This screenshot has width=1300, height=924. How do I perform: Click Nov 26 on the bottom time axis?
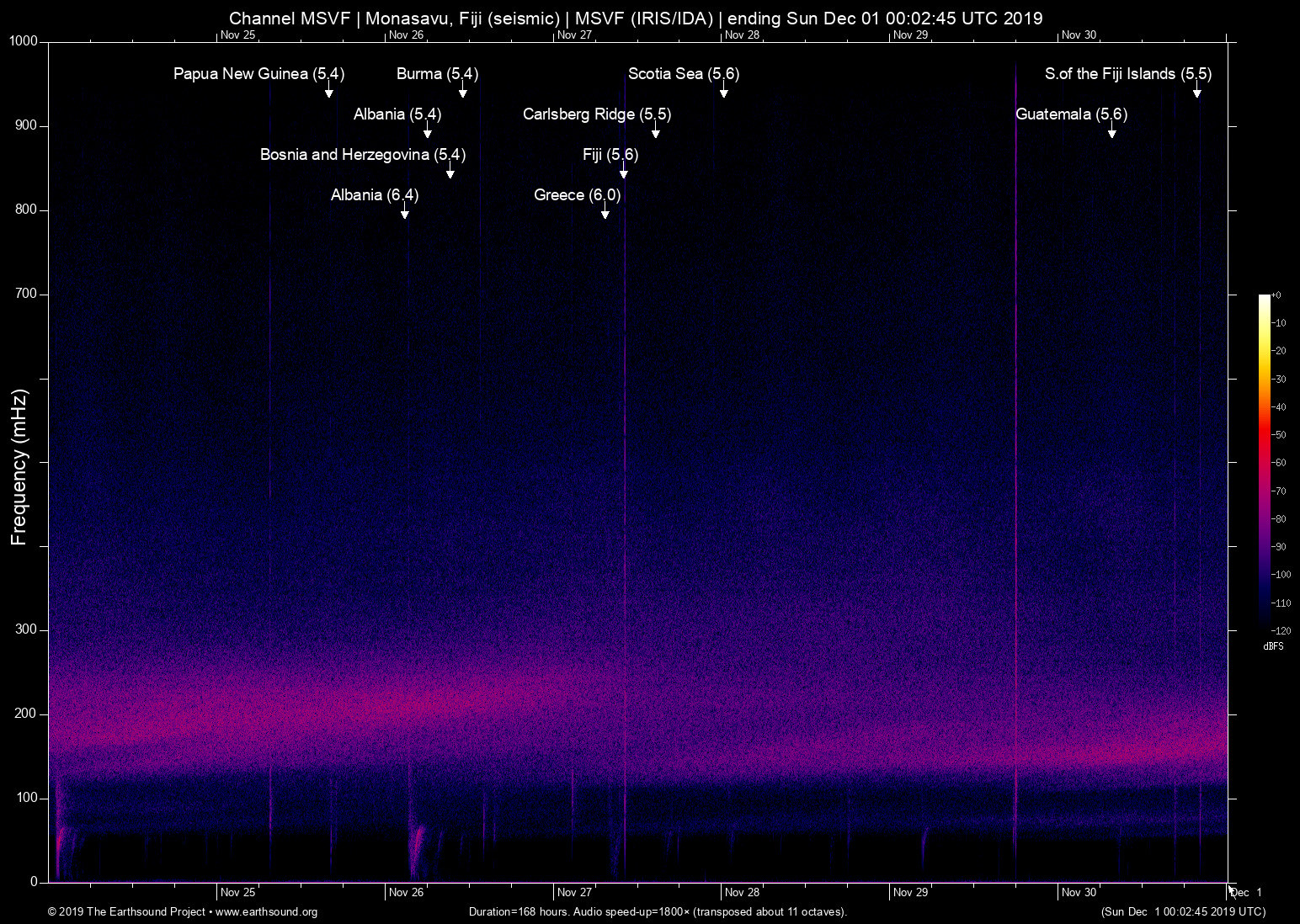point(407,893)
